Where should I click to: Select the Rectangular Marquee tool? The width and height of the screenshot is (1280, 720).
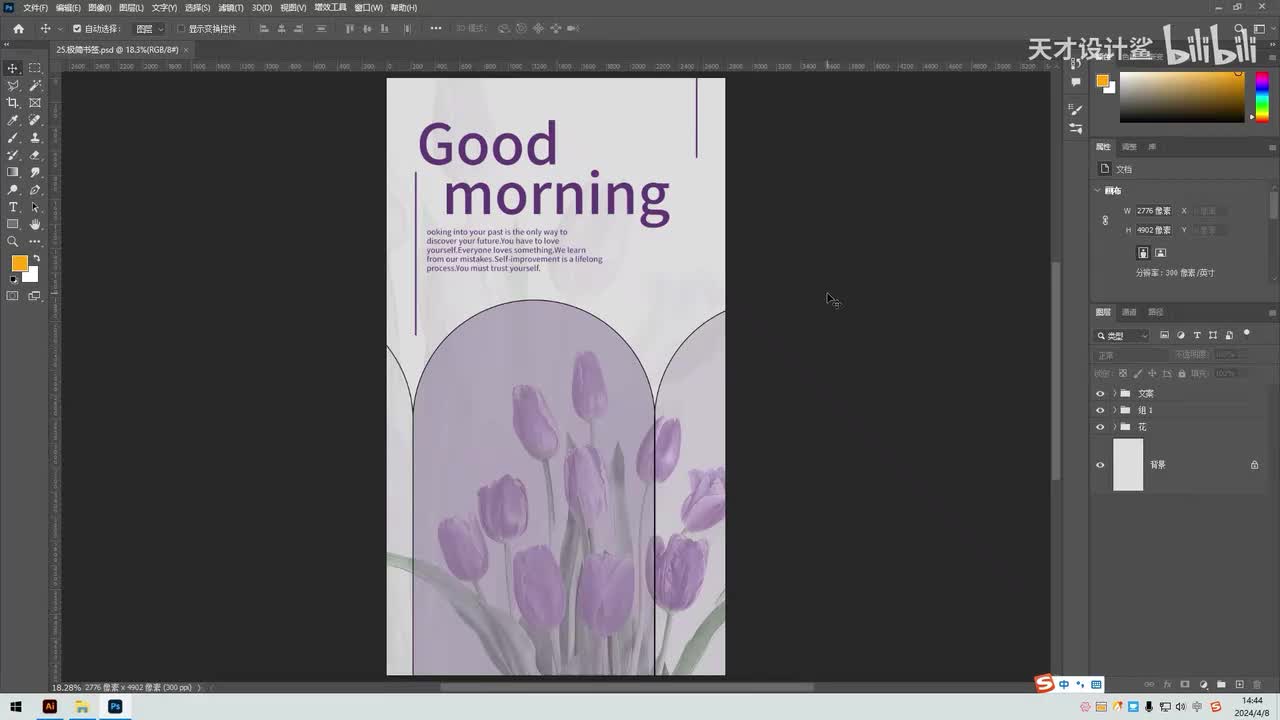coord(35,68)
